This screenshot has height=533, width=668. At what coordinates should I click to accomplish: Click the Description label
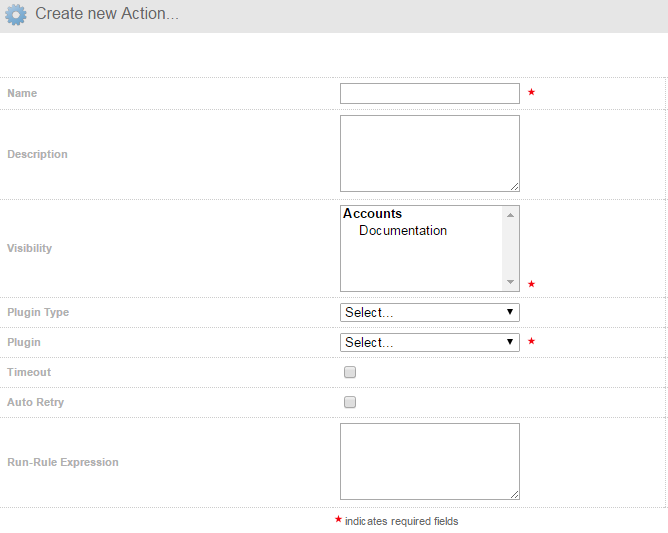pyautogui.click(x=37, y=154)
